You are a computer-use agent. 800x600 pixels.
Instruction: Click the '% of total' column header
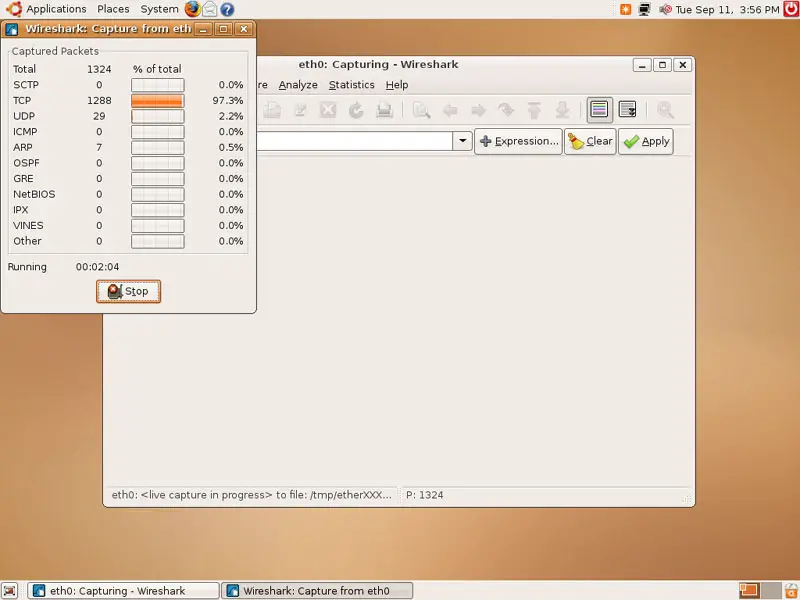[157, 69]
